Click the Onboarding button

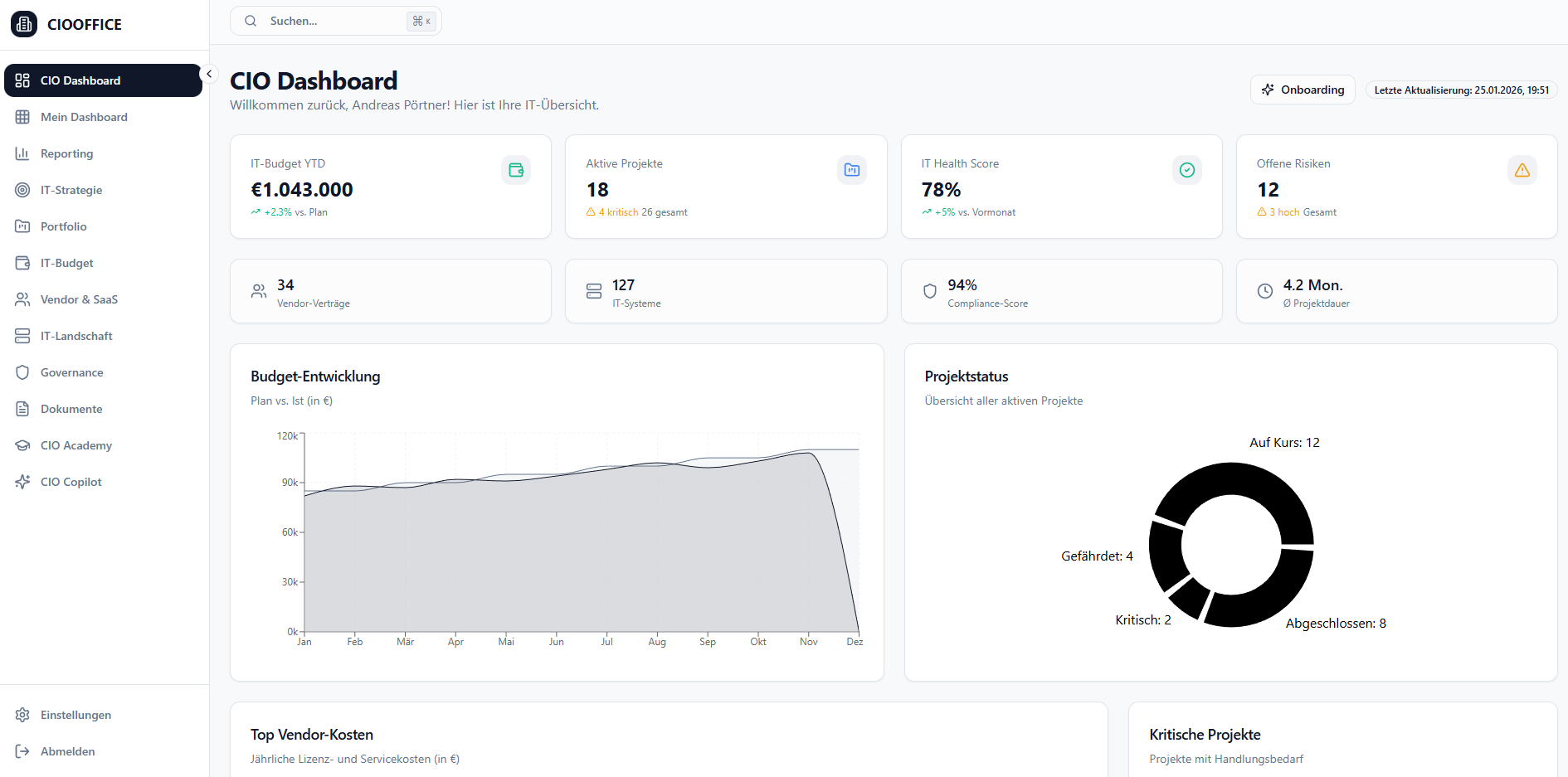[1303, 90]
